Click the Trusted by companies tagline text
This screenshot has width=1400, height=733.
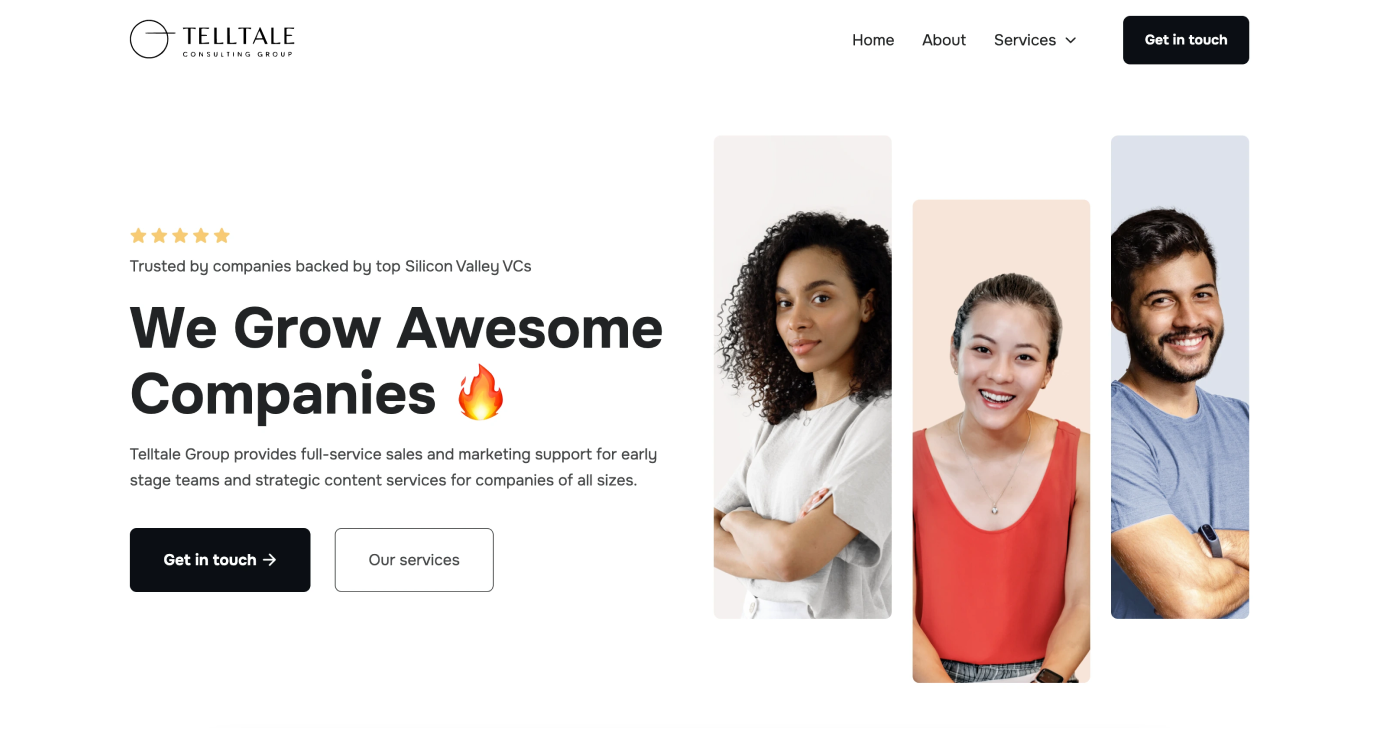click(331, 266)
